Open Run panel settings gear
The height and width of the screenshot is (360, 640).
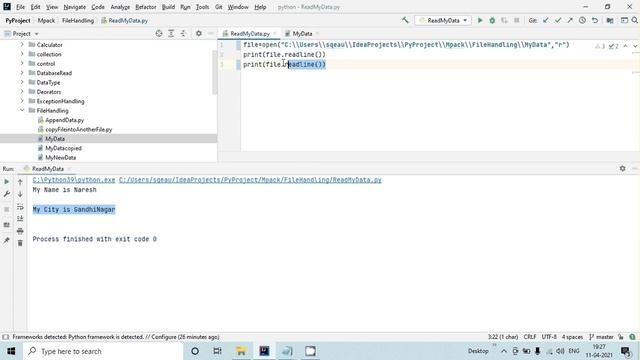622,168
